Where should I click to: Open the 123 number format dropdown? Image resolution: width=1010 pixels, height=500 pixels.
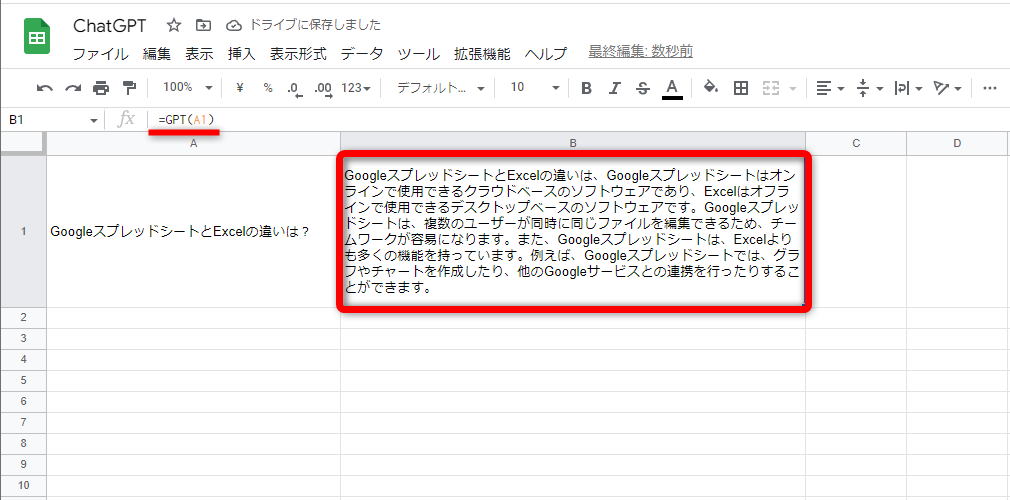[x=356, y=88]
